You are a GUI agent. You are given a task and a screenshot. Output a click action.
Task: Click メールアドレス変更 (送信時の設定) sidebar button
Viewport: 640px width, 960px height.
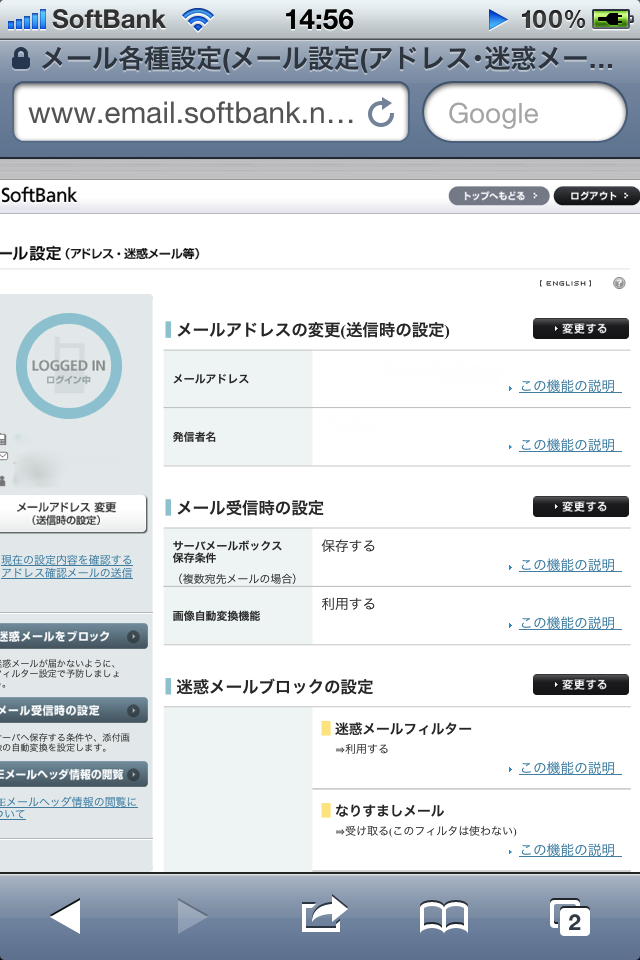click(x=72, y=514)
